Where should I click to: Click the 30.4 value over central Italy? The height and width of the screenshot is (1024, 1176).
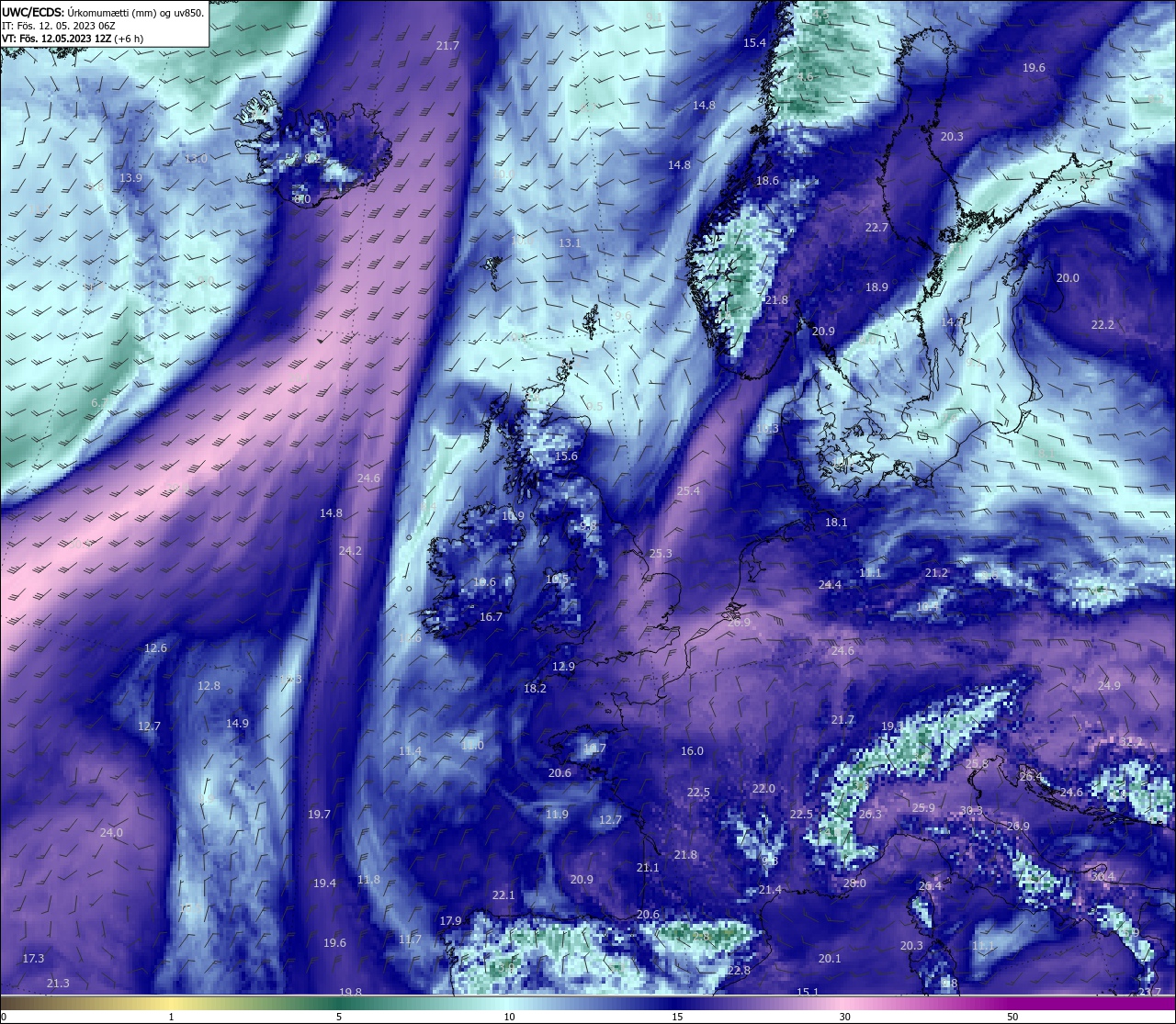tap(1102, 877)
